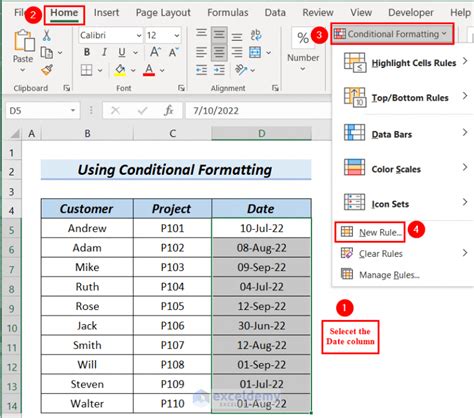This screenshot has width=474, height=418.
Task: Open Data Bars submenu
Action: [x=405, y=134]
